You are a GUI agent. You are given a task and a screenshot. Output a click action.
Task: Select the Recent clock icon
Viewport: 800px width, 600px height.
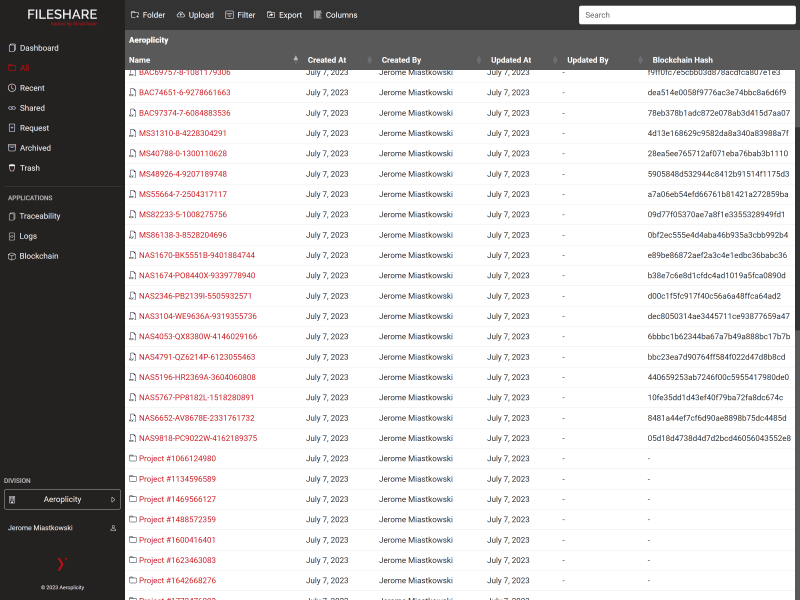[12, 88]
